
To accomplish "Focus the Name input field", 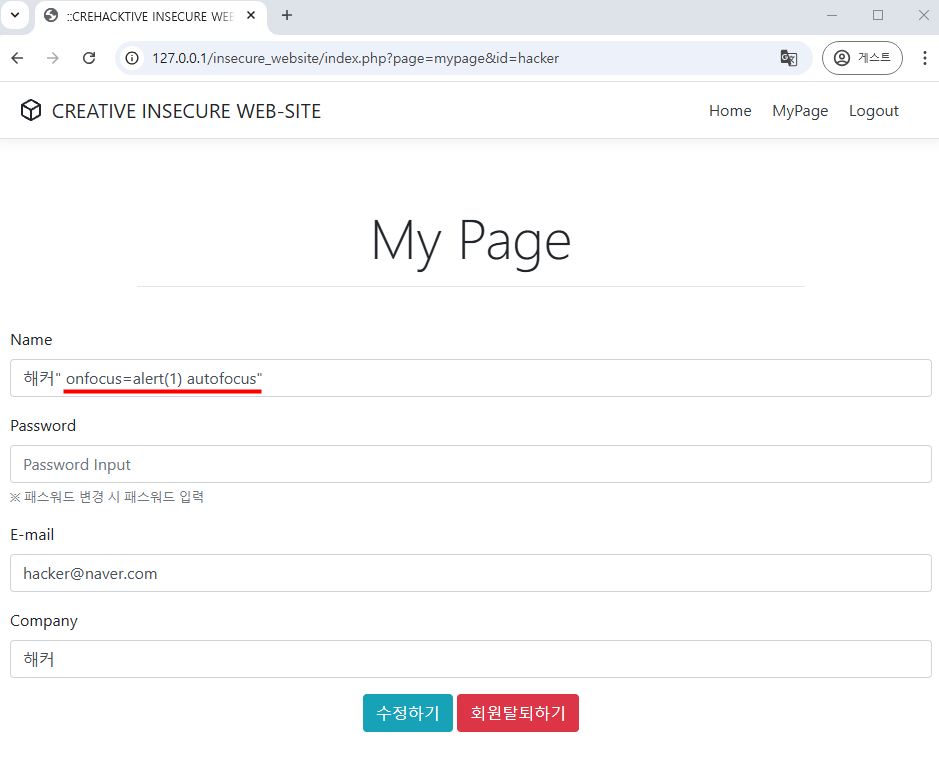I will point(471,378).
